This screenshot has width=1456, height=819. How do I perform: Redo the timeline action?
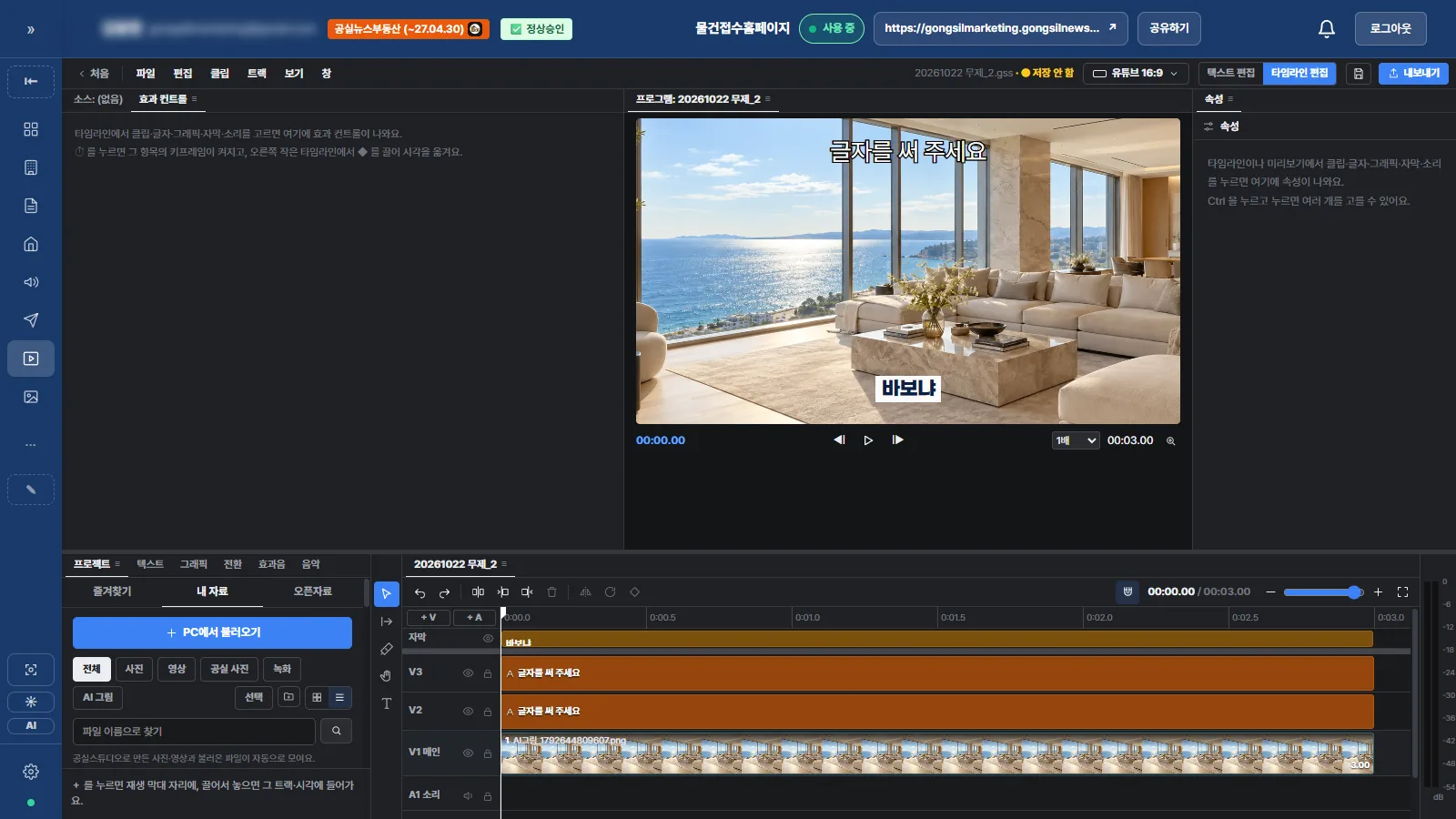(444, 592)
